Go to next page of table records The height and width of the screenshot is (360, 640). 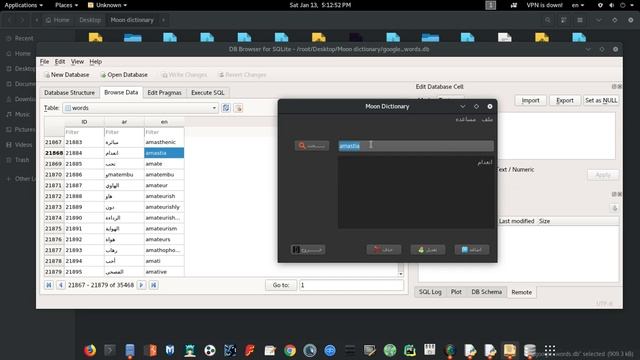141,285
